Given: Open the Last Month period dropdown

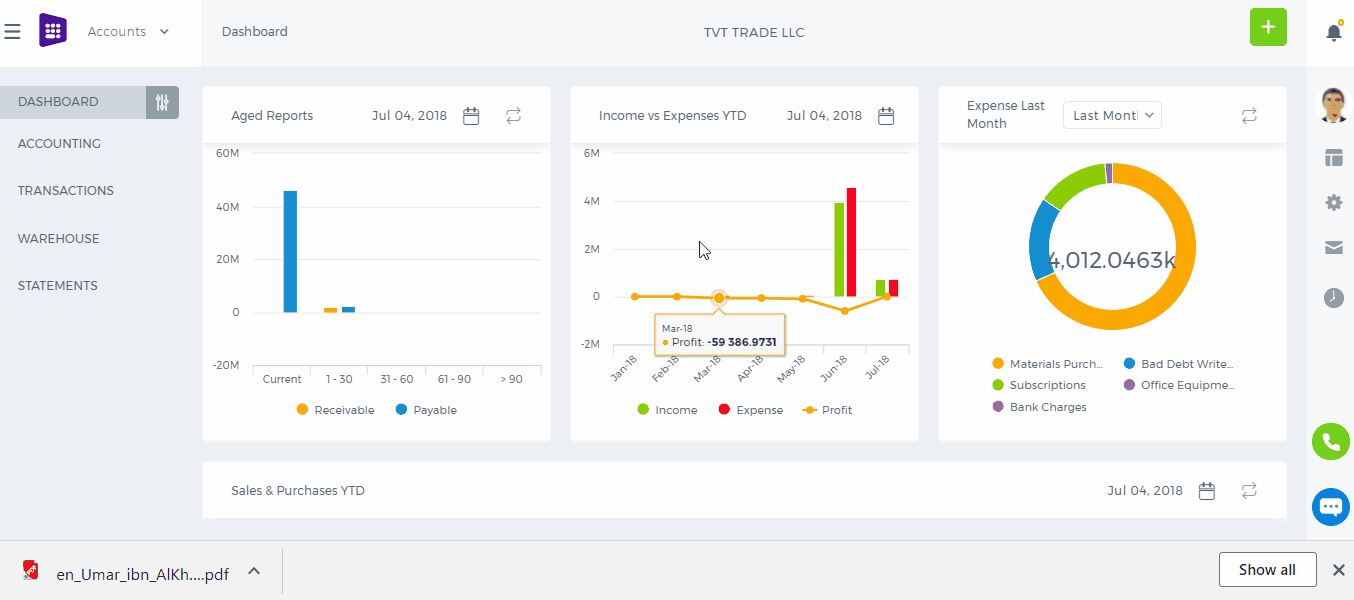Looking at the screenshot, I should (x=1112, y=115).
